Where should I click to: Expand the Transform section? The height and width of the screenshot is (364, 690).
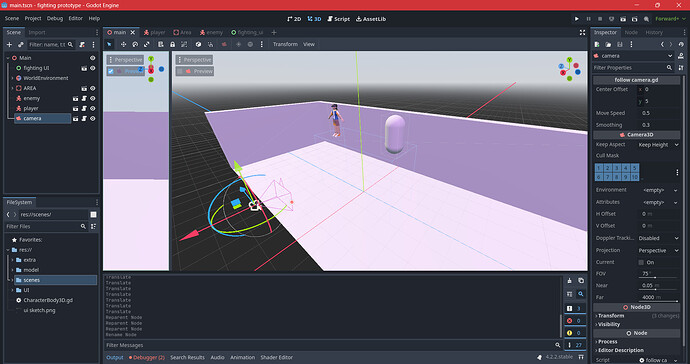click(636, 316)
